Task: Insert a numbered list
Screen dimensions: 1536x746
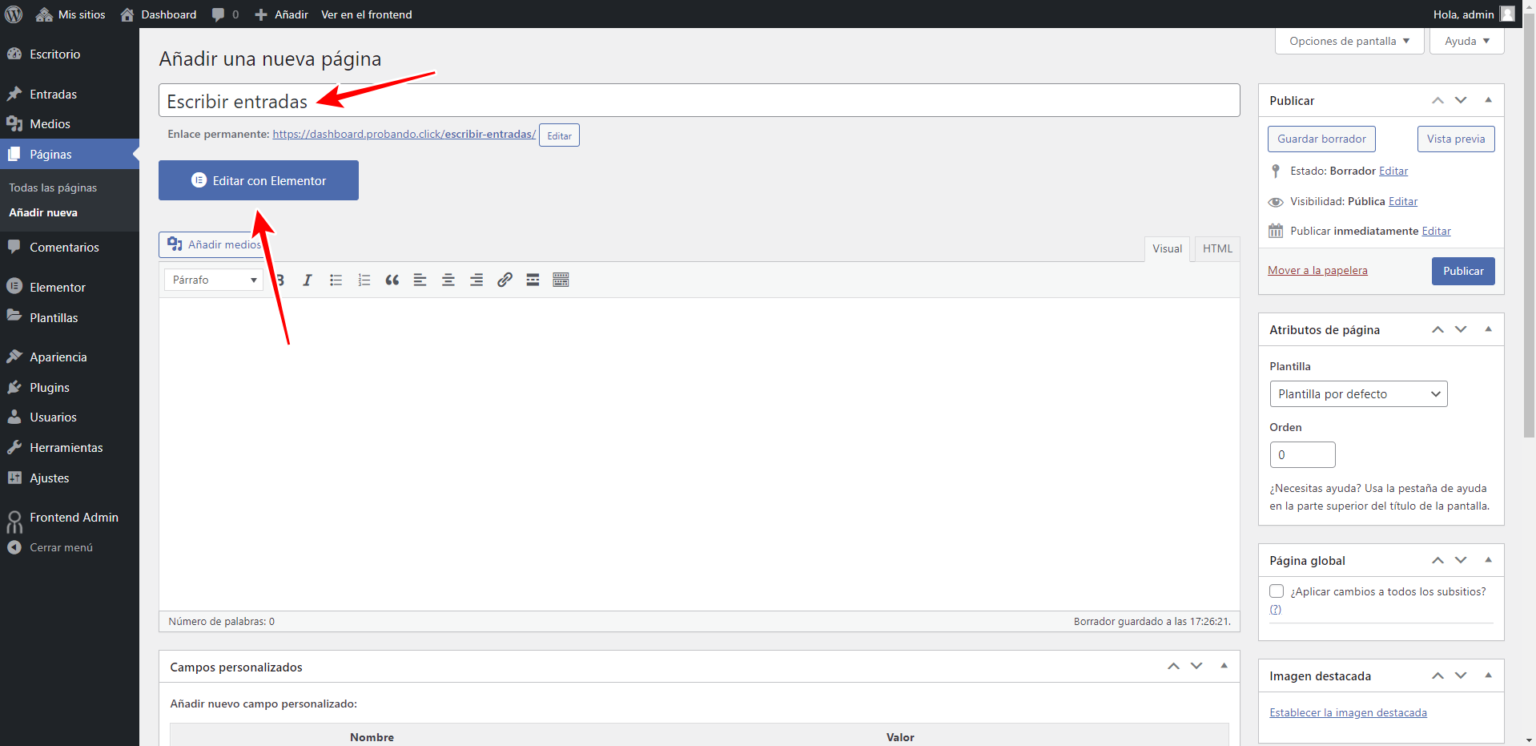Action: point(363,279)
